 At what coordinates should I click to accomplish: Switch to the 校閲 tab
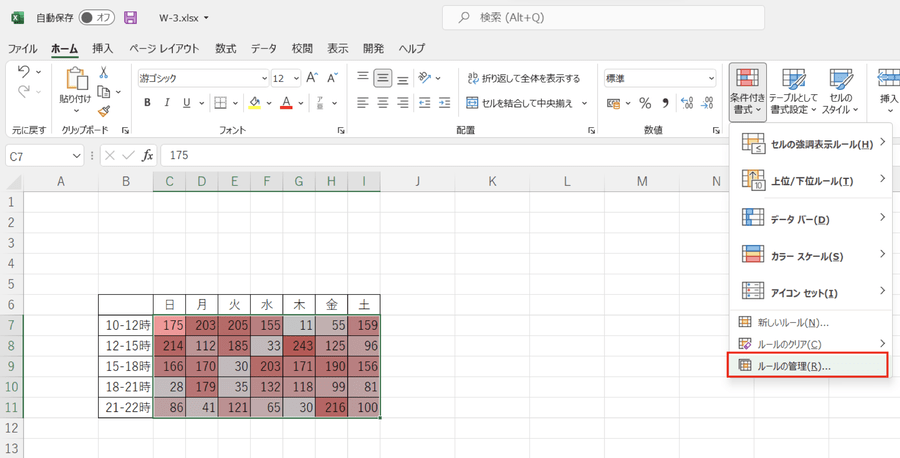[x=302, y=48]
